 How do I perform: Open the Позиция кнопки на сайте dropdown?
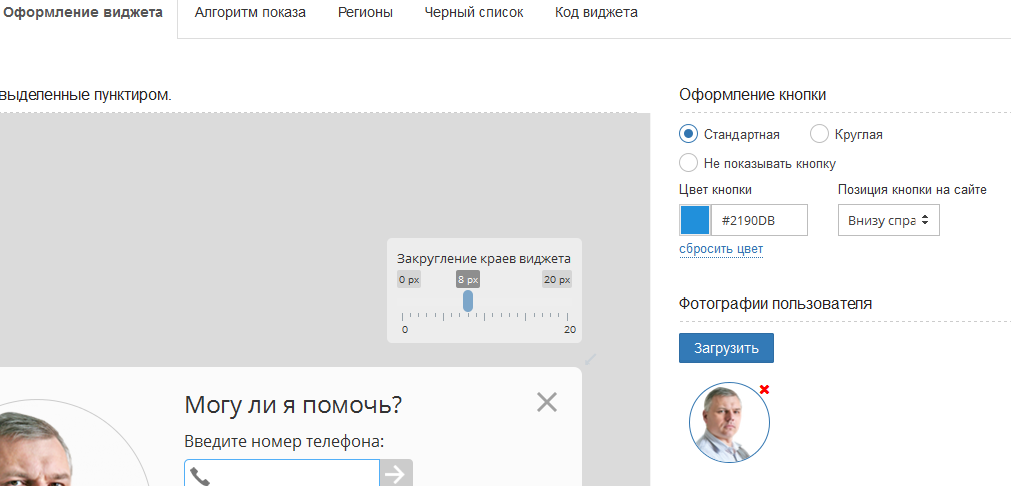(x=888, y=220)
